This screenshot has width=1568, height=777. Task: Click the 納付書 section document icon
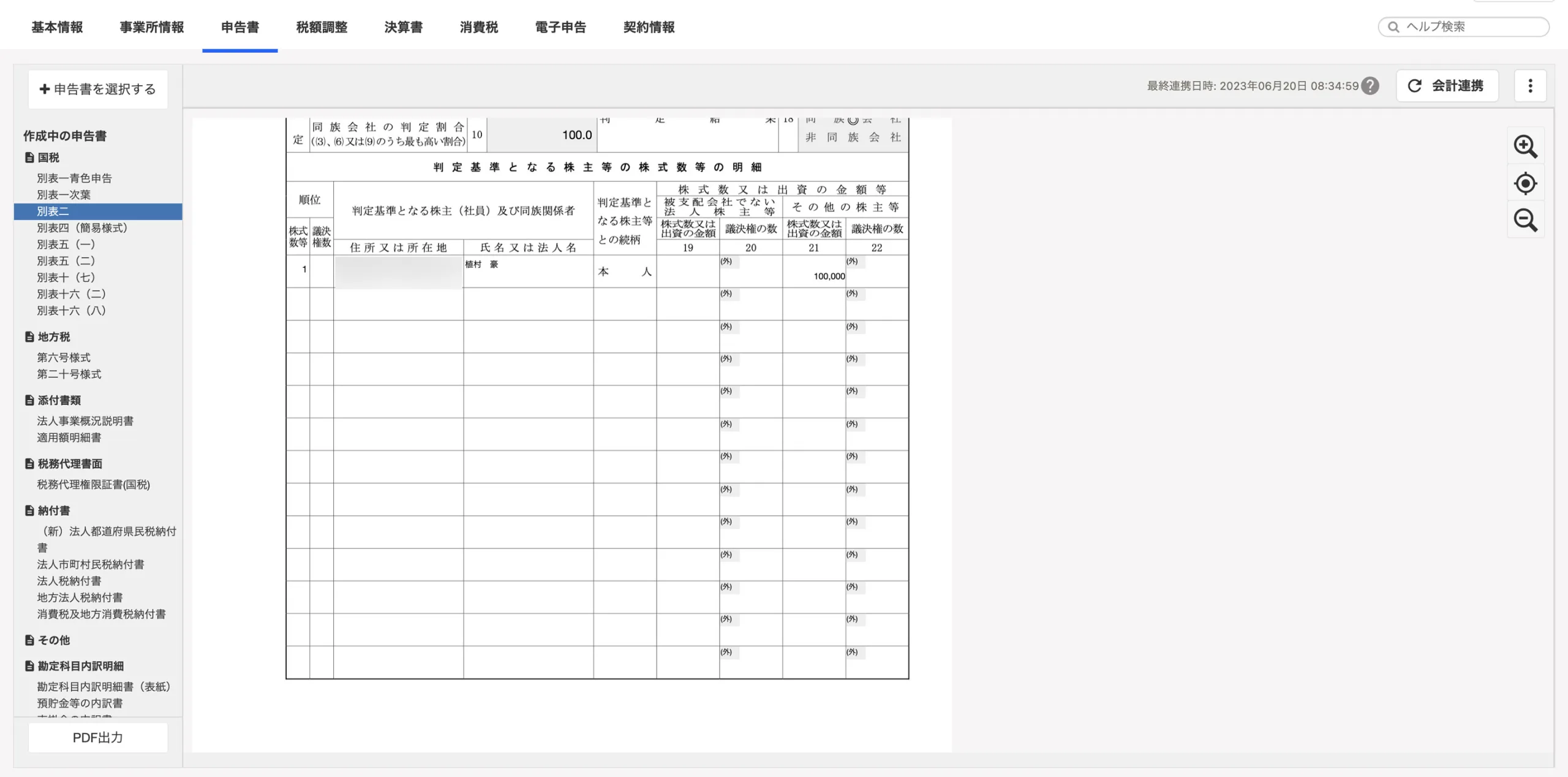29,510
